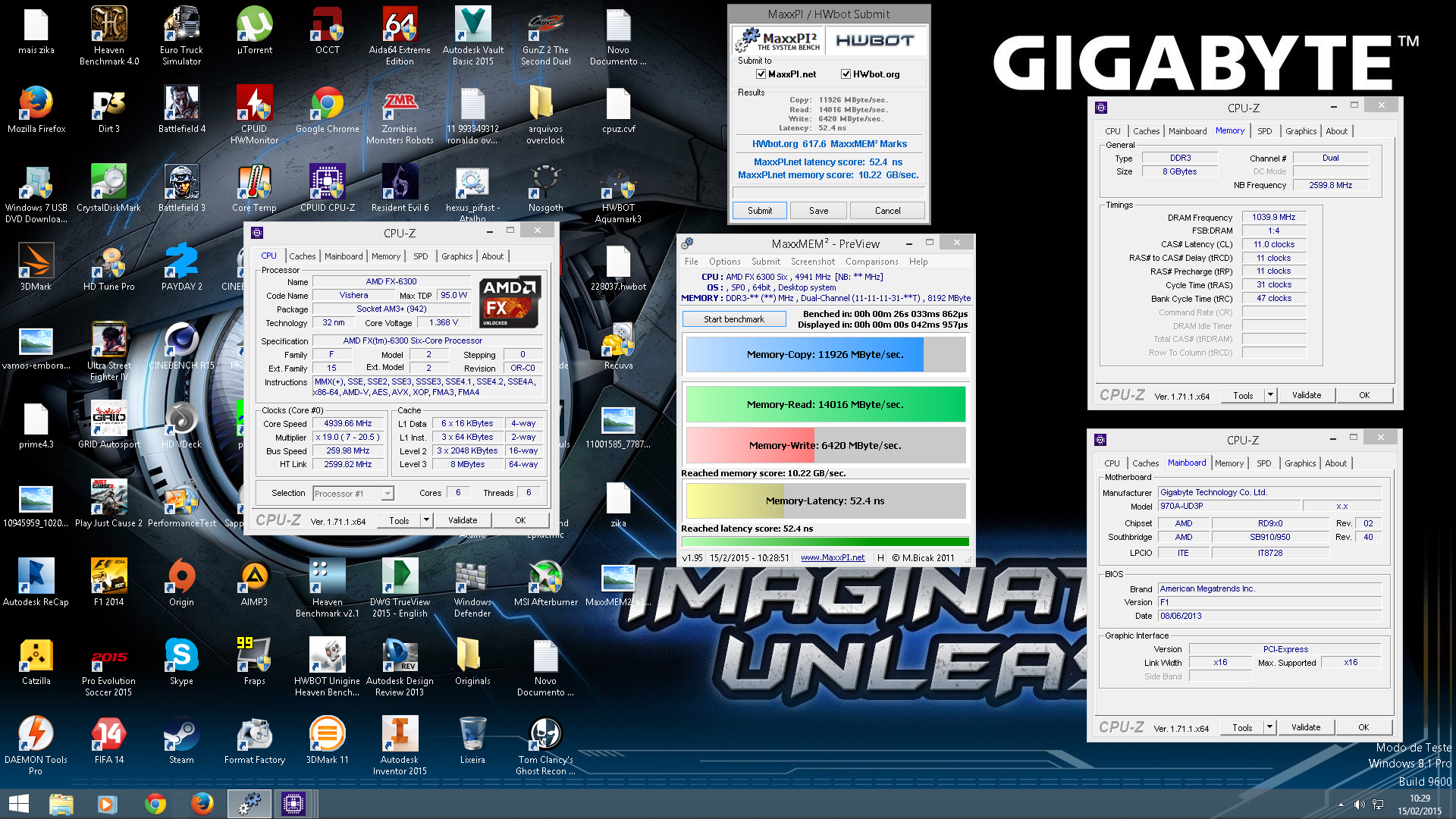Open MaxxMEM Options menu
Screen dimensions: 1456x819
click(725, 262)
